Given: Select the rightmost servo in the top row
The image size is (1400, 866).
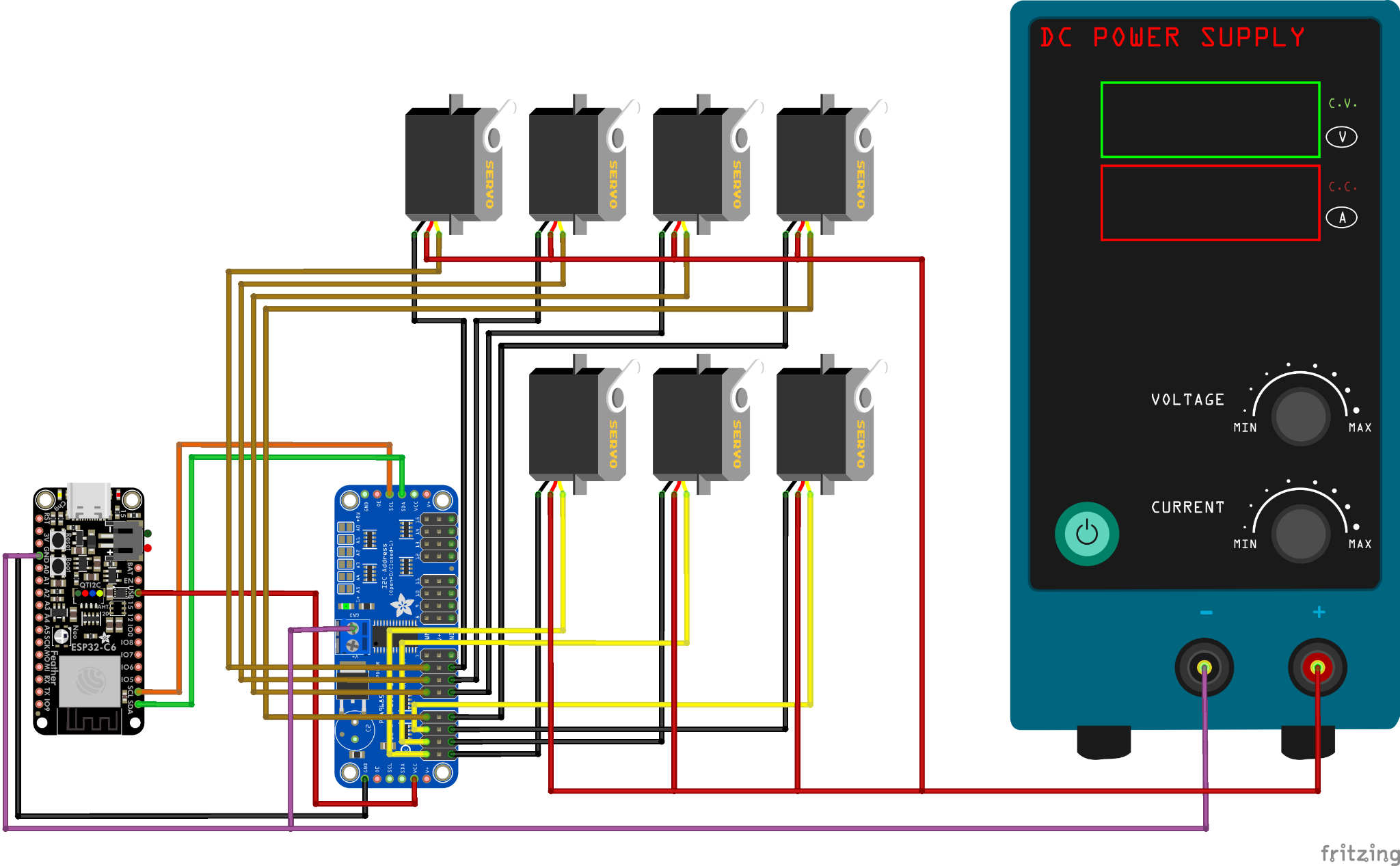Looking at the screenshot, I should pyautogui.click(x=831, y=164).
